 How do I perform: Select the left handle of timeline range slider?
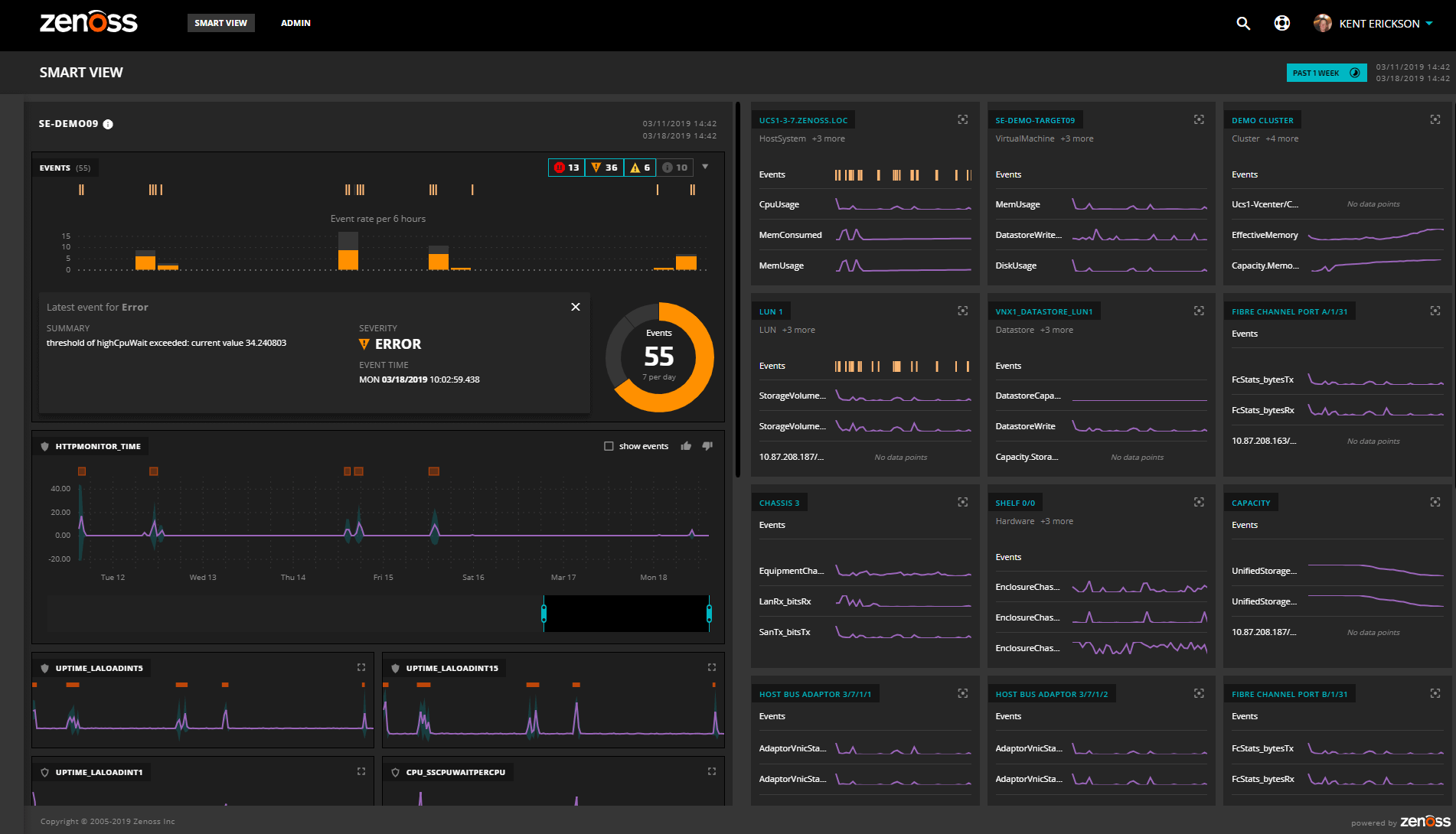click(544, 613)
